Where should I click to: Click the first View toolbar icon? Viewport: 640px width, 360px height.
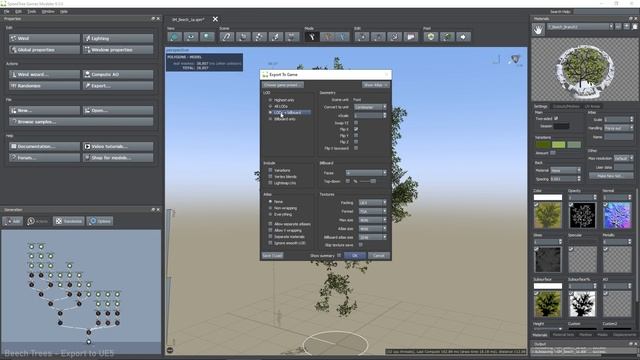tap(174, 37)
